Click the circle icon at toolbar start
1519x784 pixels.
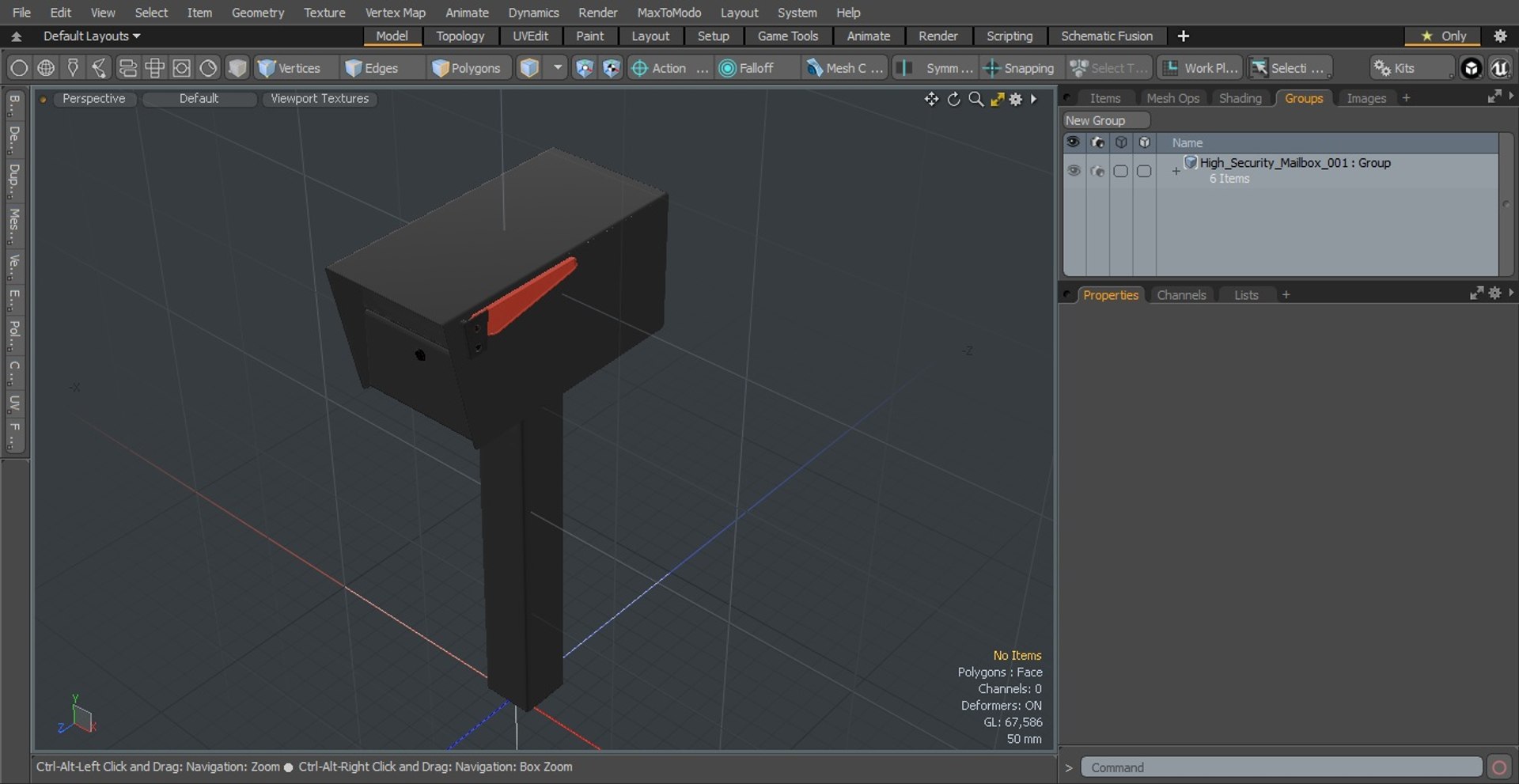click(19, 68)
